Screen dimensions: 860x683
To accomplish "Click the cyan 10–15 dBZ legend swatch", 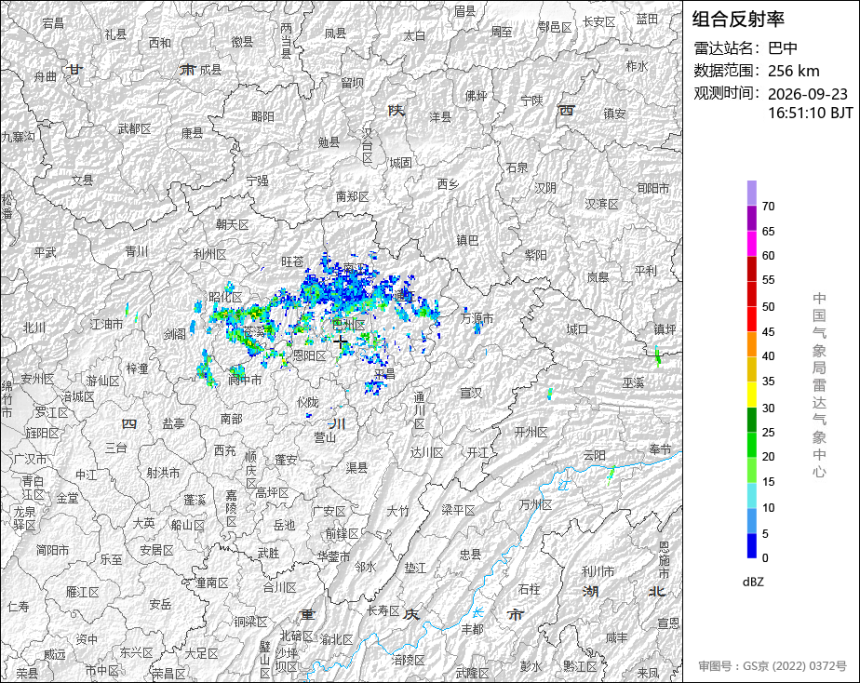I will 751,495.
